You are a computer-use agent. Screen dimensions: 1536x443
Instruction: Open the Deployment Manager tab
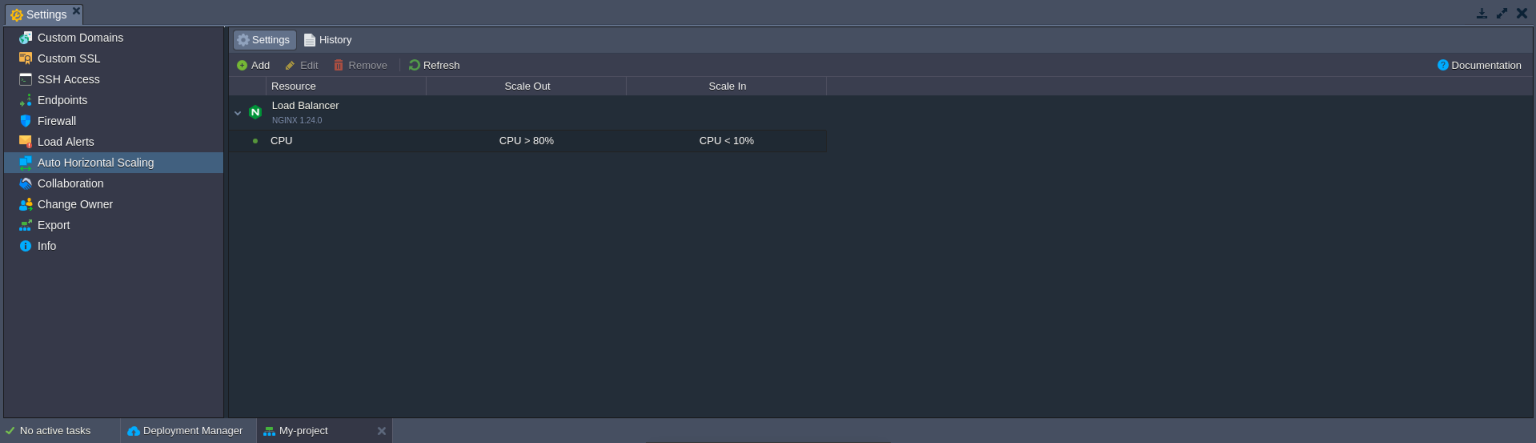click(187, 431)
